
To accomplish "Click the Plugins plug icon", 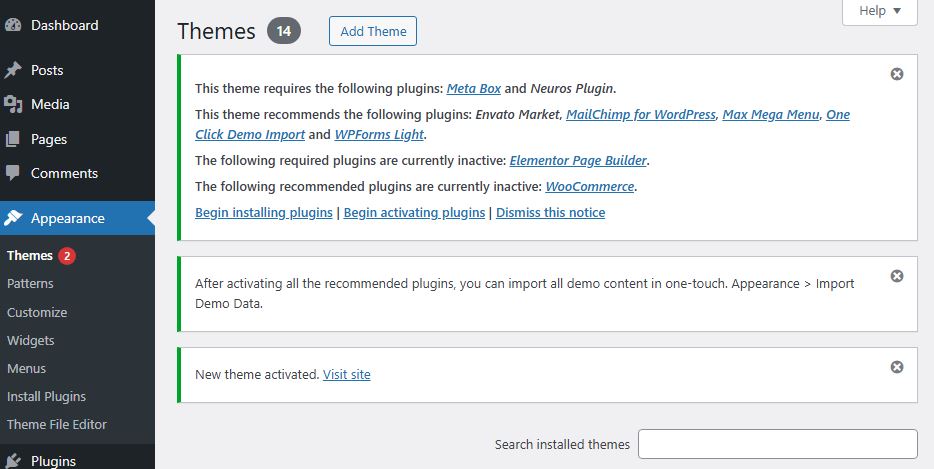I will coord(13,461).
